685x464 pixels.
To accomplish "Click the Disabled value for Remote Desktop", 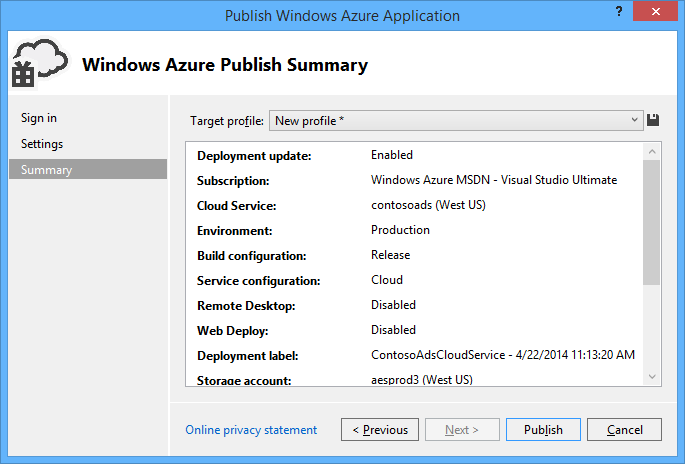I will point(393,305).
